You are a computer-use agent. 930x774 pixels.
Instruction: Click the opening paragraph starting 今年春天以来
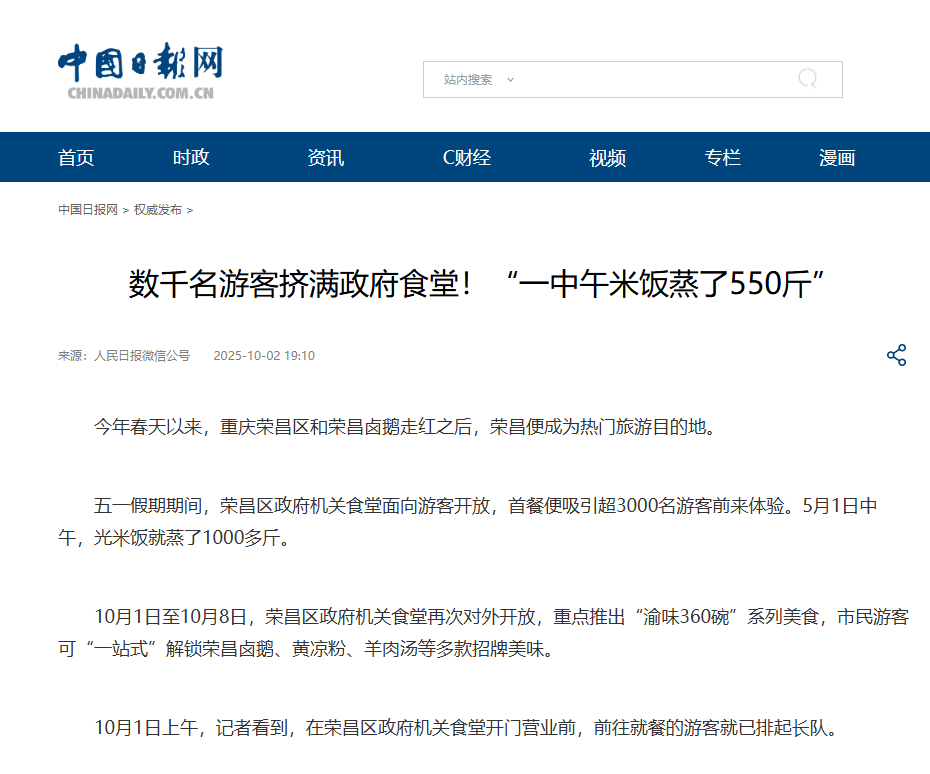pyautogui.click(x=405, y=427)
